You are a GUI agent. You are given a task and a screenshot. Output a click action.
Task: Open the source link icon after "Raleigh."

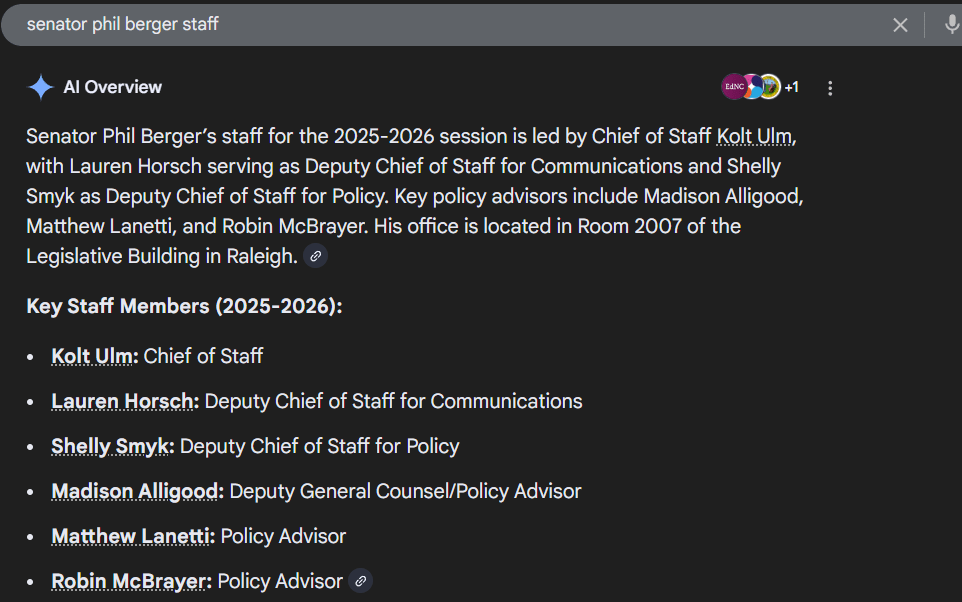pyautogui.click(x=315, y=257)
